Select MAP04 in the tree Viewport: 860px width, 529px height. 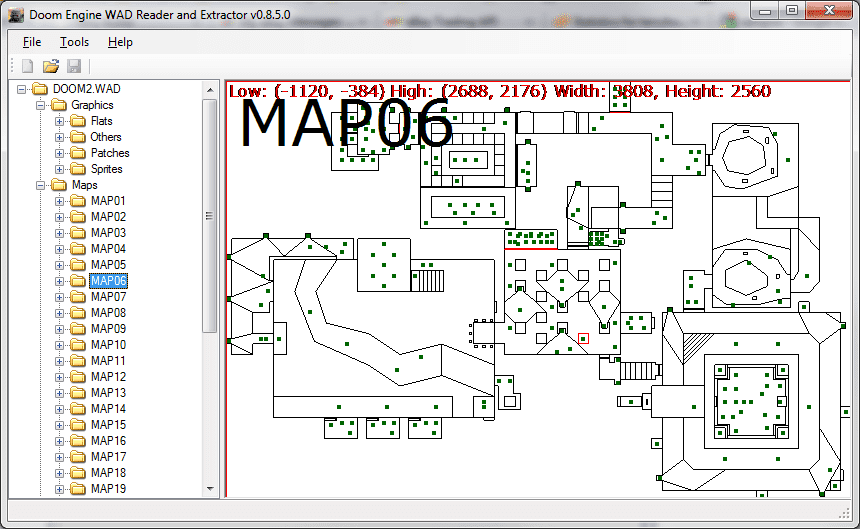[109, 249]
